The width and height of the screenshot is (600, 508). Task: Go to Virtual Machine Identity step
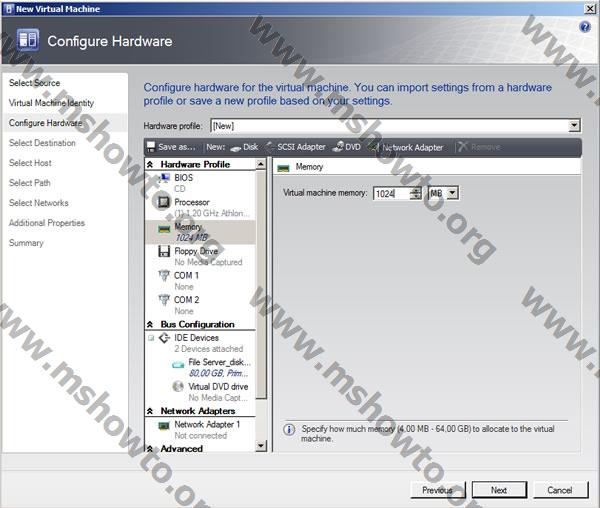point(51,103)
